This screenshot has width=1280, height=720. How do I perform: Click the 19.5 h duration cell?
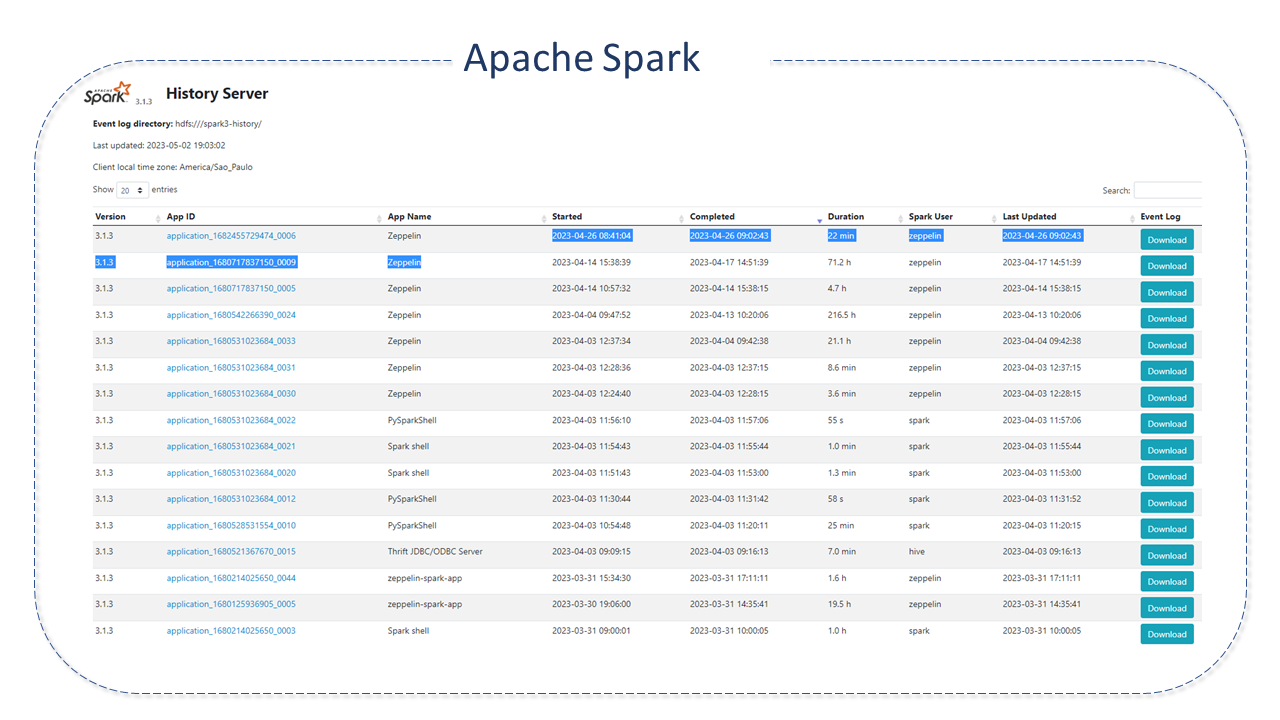click(x=841, y=604)
